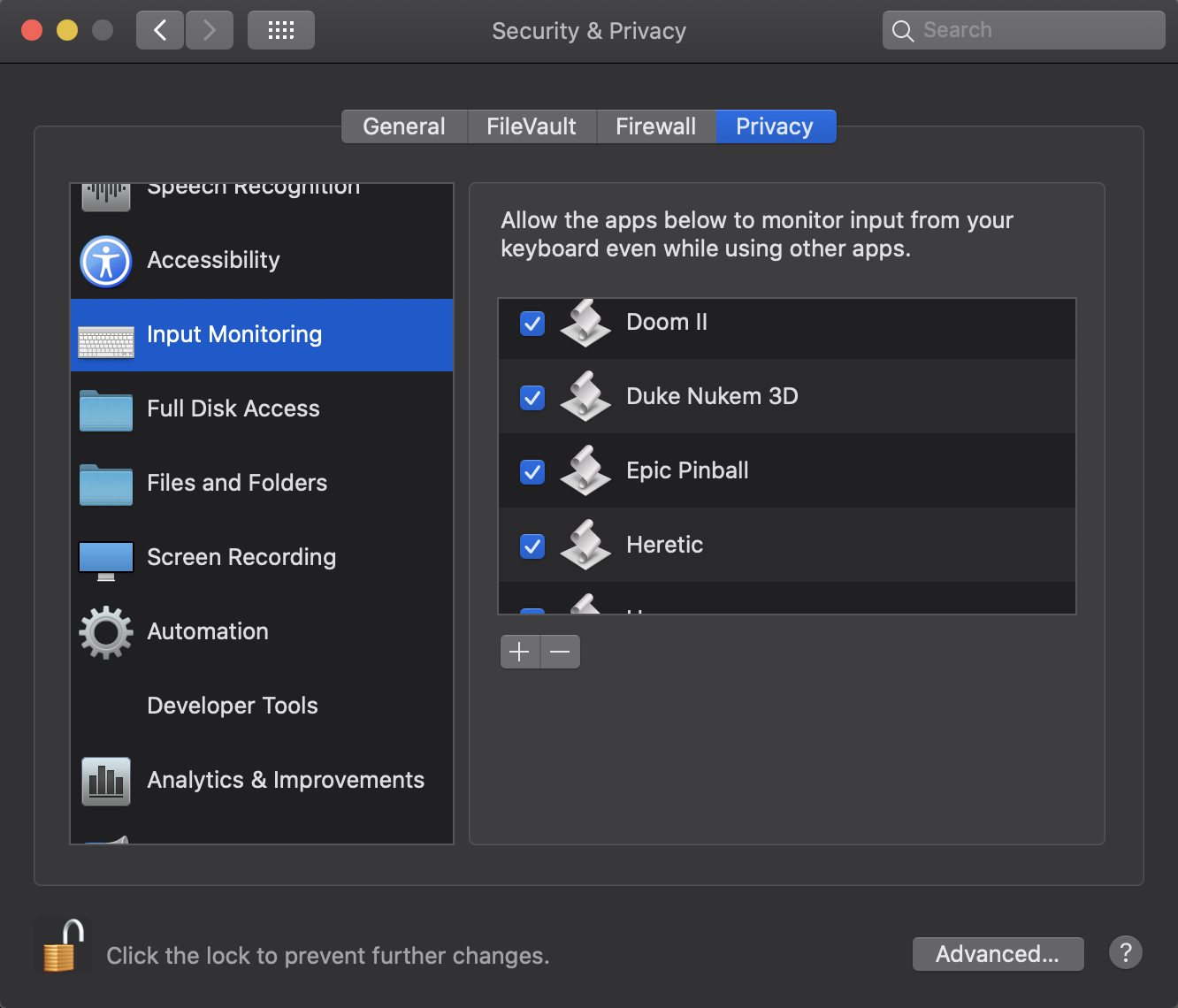
Task: Select Full Disk Access in the list
Action: [x=262, y=409]
